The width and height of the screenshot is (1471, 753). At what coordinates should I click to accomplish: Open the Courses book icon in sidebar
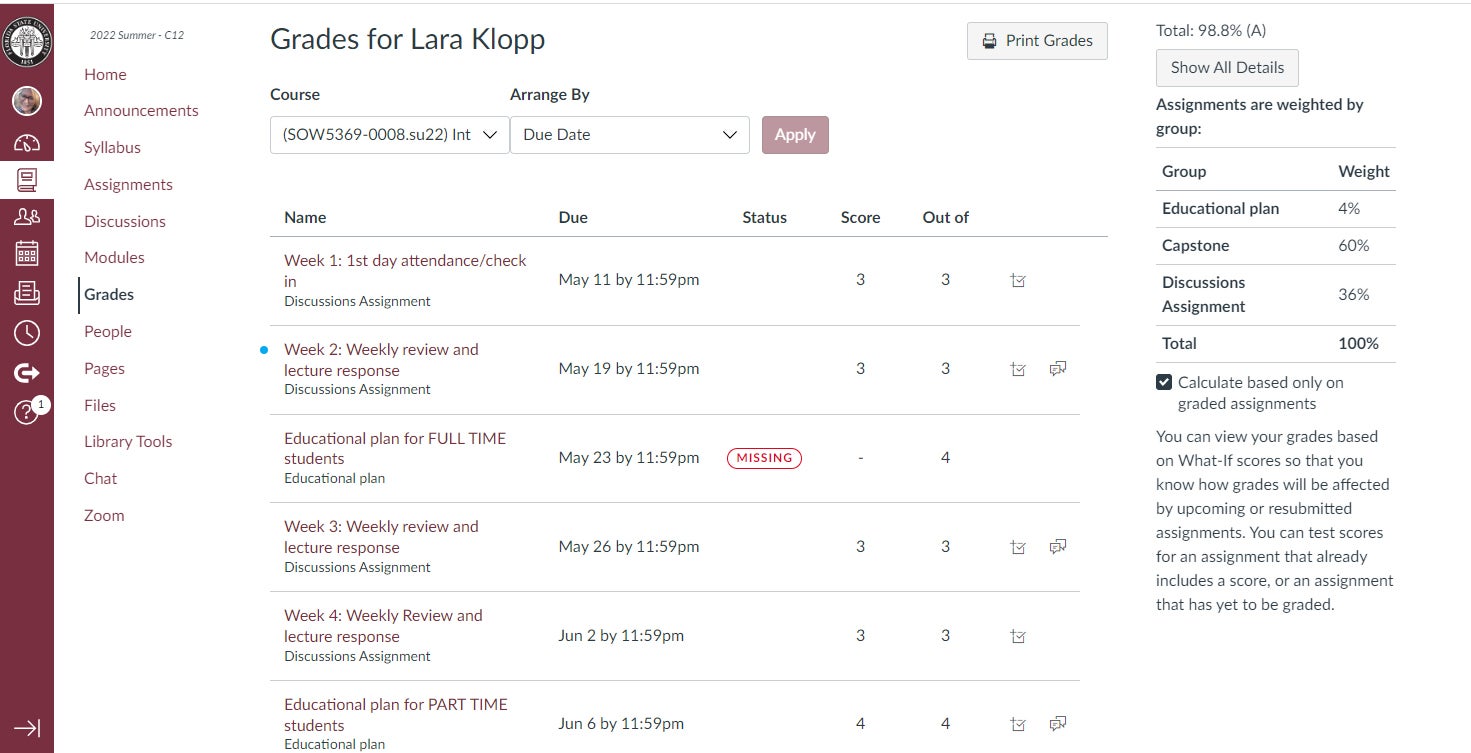pyautogui.click(x=27, y=180)
